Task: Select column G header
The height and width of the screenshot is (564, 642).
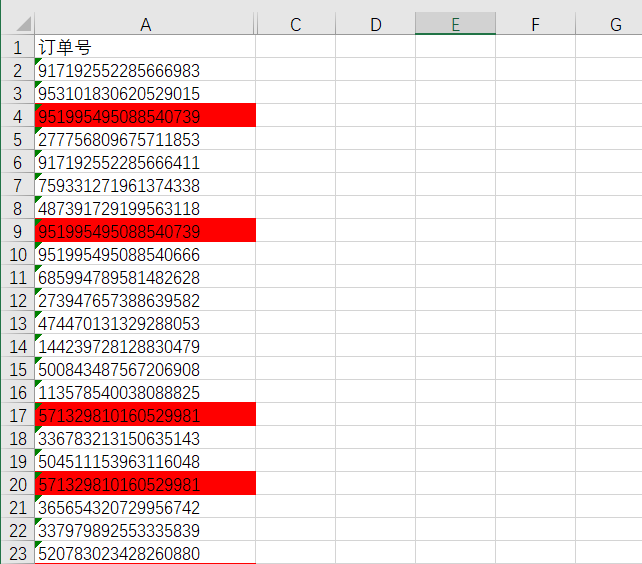Action: (x=609, y=25)
